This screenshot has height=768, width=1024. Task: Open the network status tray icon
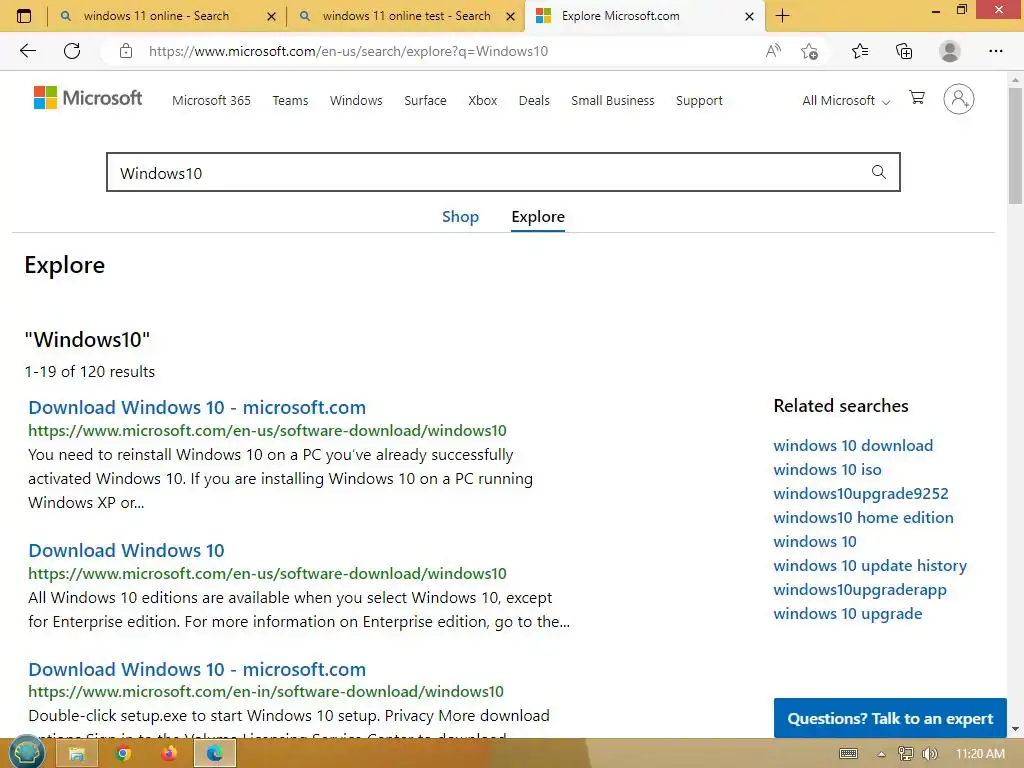906,754
